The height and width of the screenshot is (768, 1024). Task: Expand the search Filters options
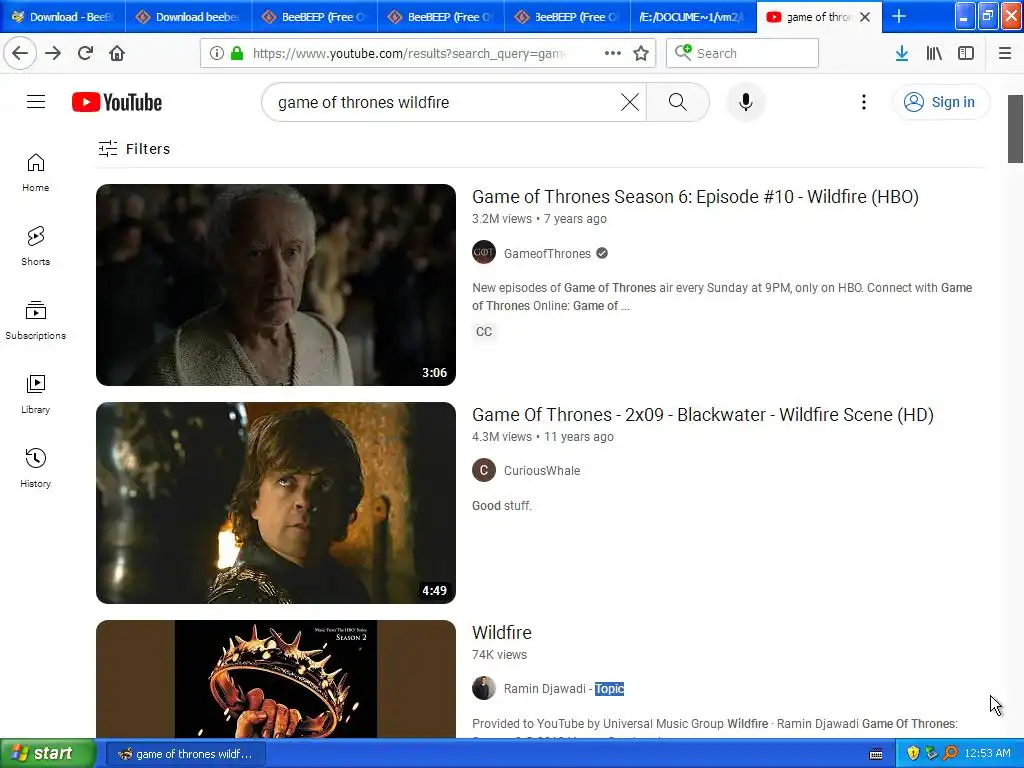(134, 149)
